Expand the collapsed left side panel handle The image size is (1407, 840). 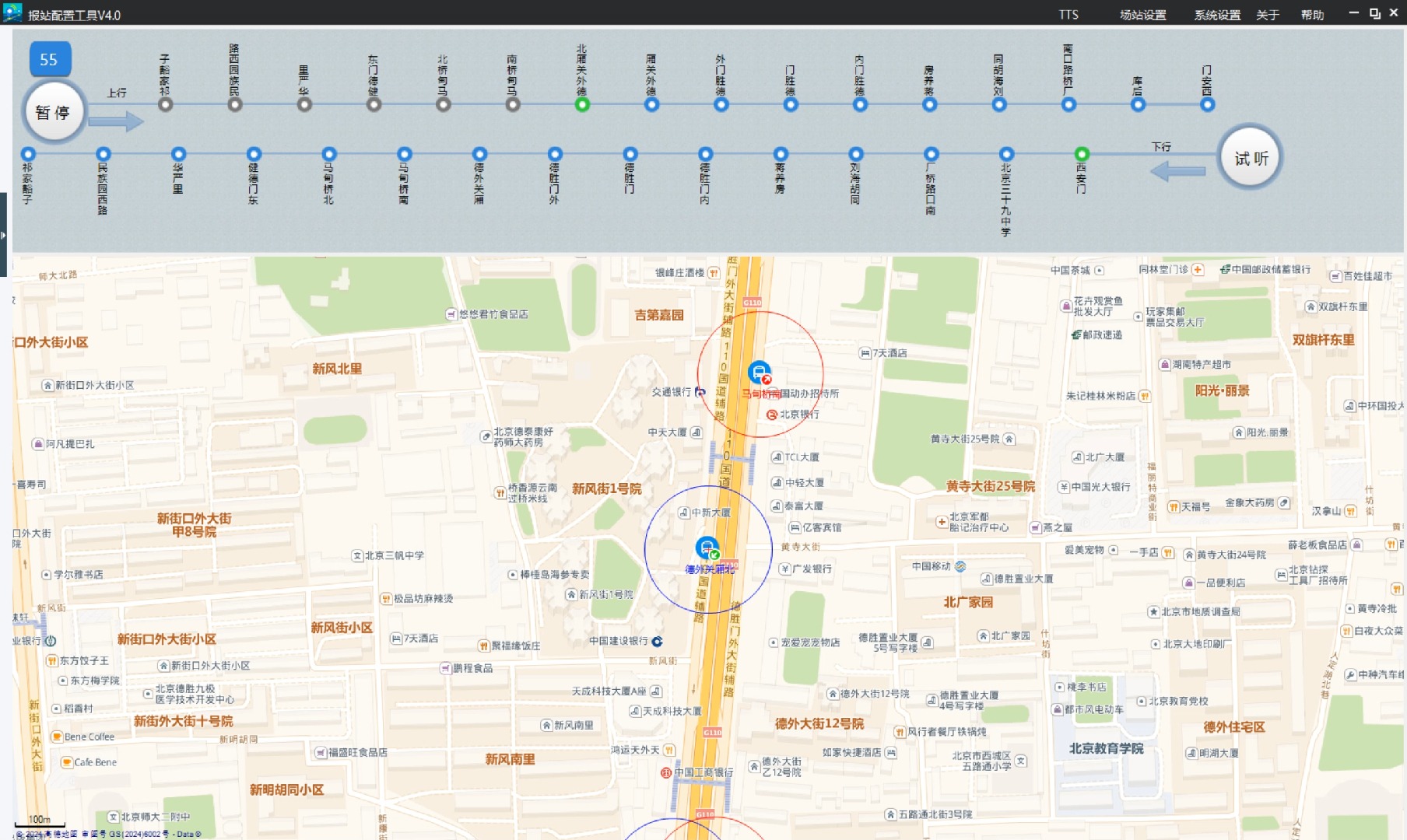[x=3, y=235]
